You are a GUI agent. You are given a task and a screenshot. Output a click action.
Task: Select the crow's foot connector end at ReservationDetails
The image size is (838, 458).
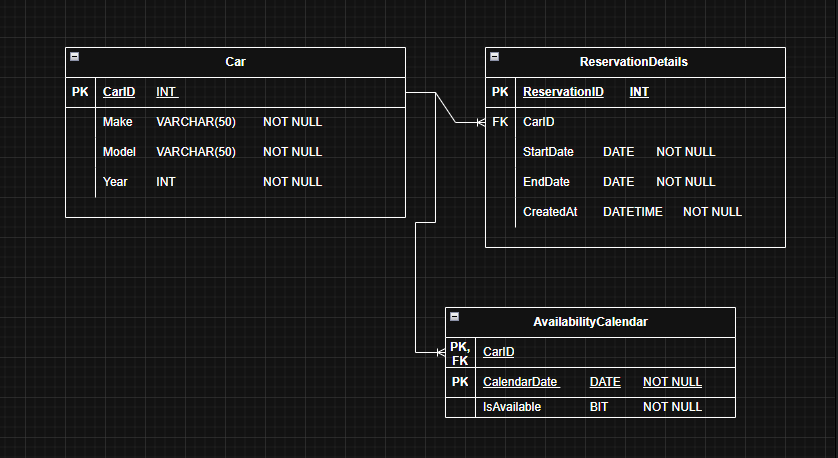[x=479, y=122]
